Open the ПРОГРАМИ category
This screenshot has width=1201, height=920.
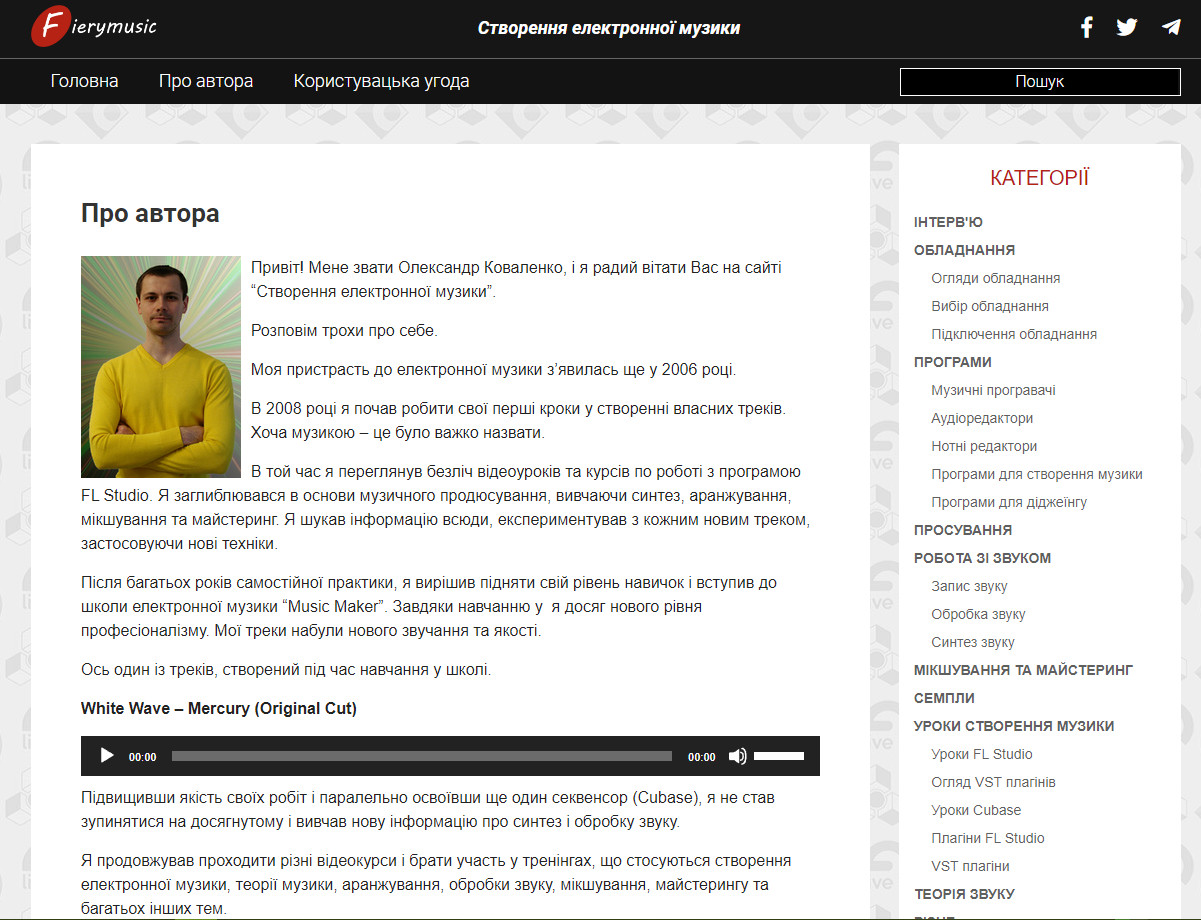click(x=953, y=362)
